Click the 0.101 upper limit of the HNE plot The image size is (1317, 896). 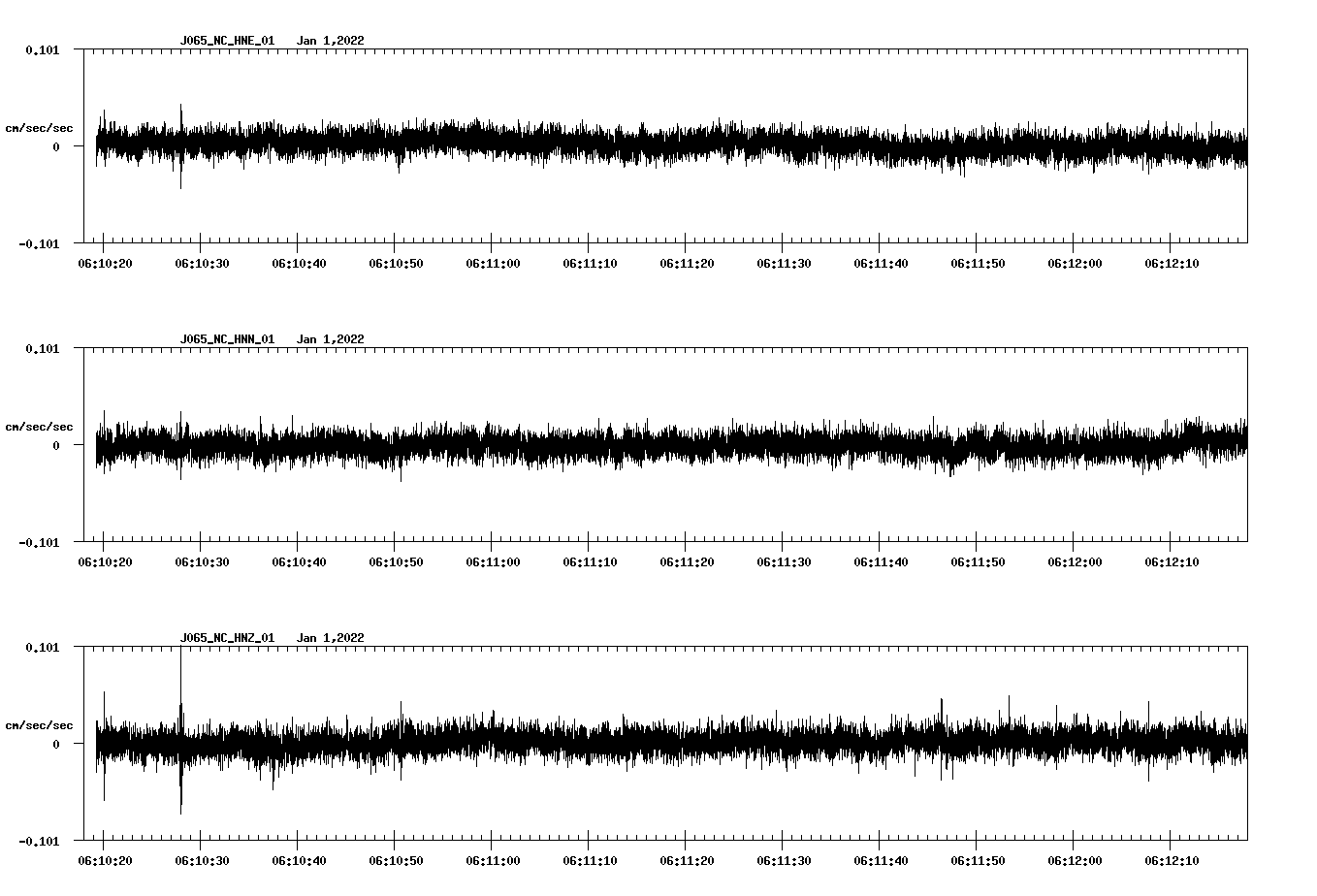[x=42, y=49]
